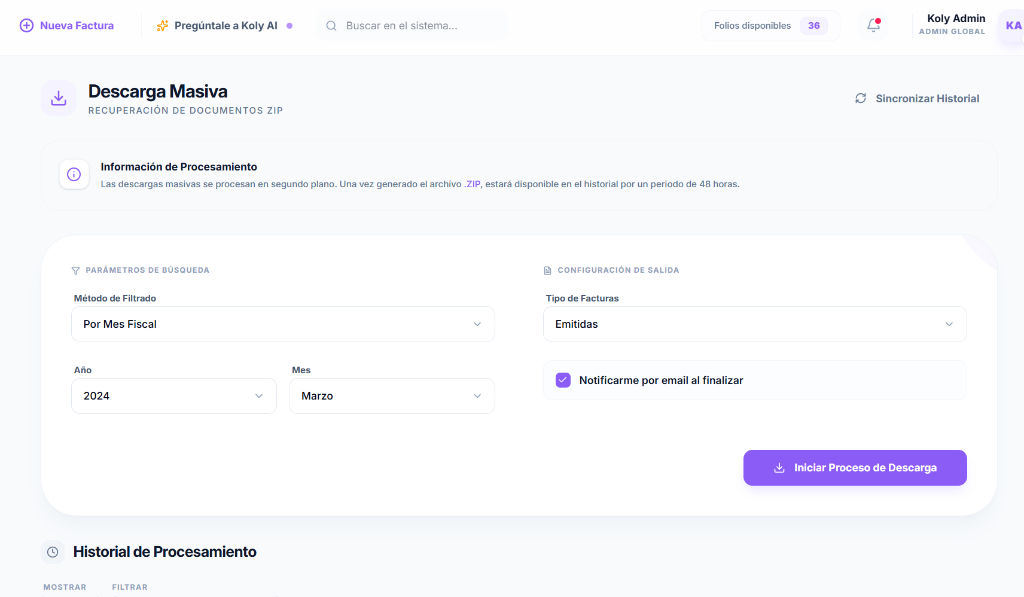The image size is (1024, 597).
Task: Open notifications via the bell icon
Action: tap(872, 26)
